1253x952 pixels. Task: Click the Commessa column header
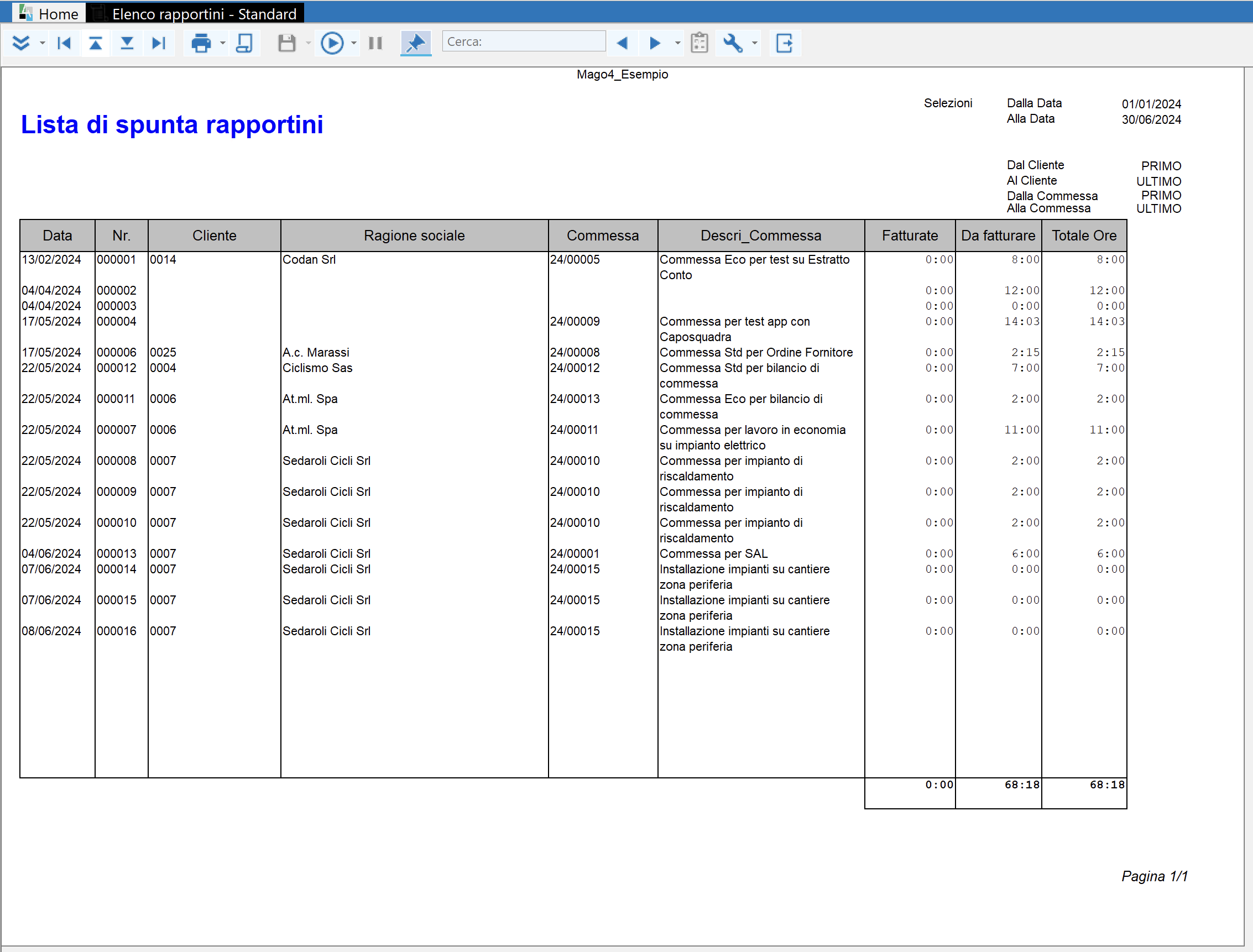click(603, 236)
